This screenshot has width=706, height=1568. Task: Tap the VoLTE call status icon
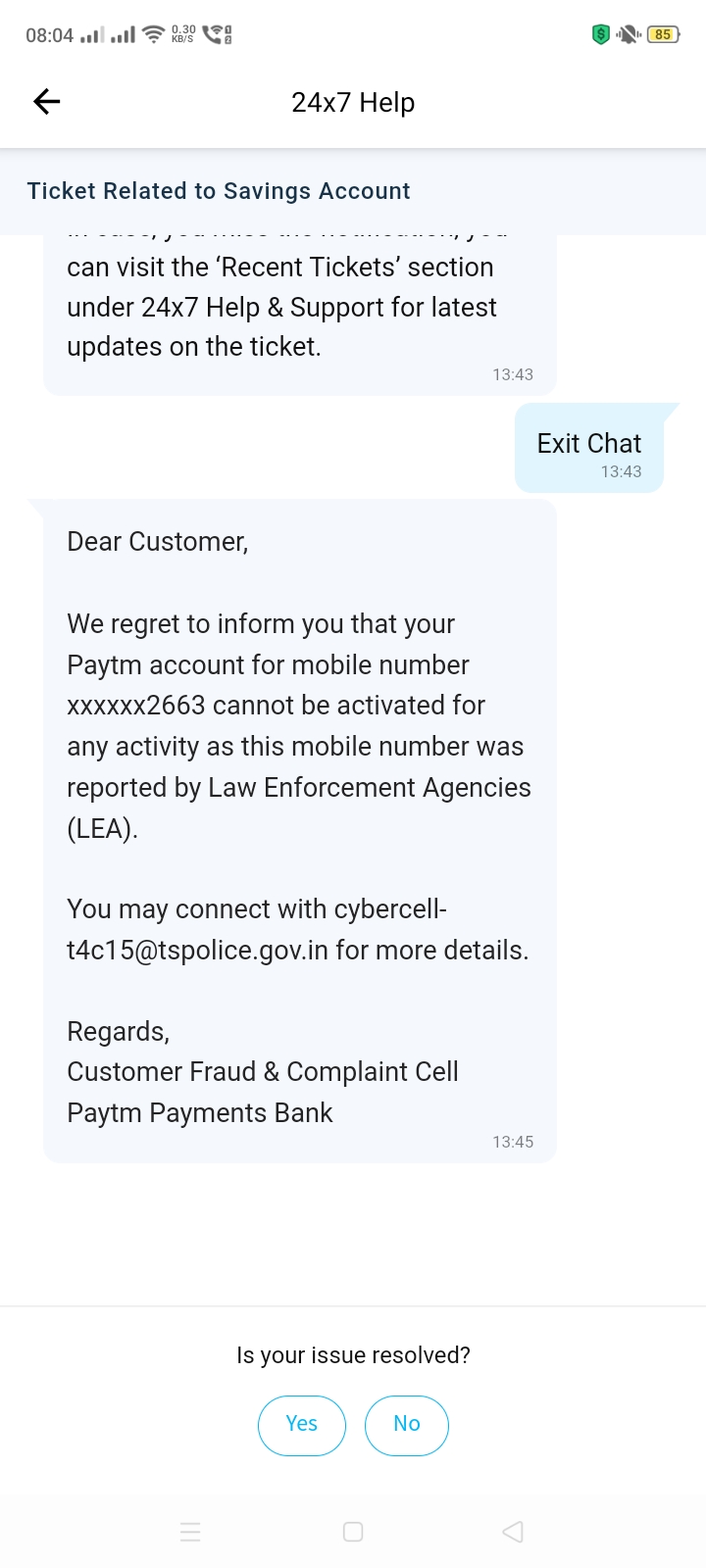point(217,35)
